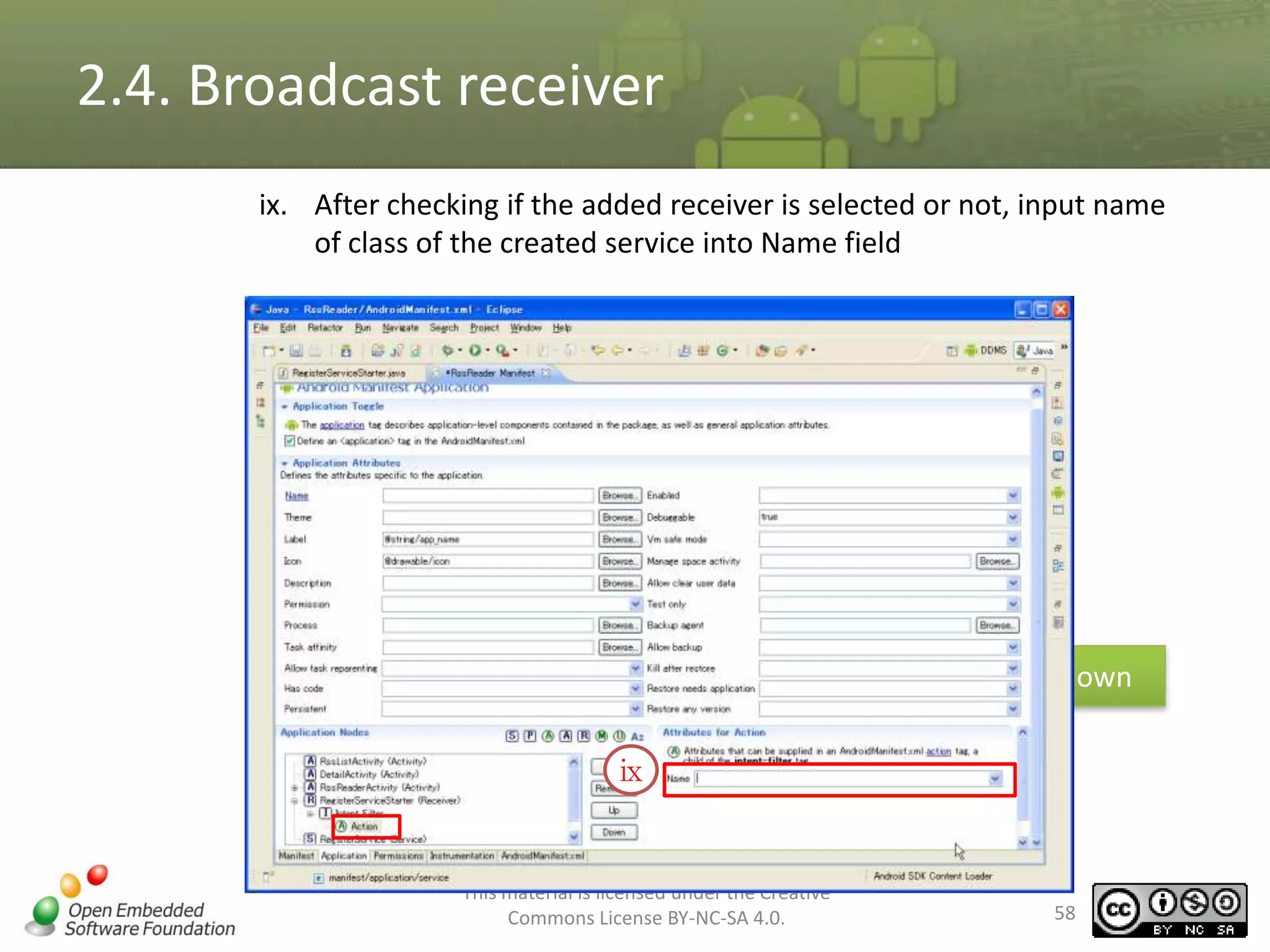Click the Receiver icon next to RegisterServiceStarter
Image resolution: width=1270 pixels, height=952 pixels.
pos(311,800)
